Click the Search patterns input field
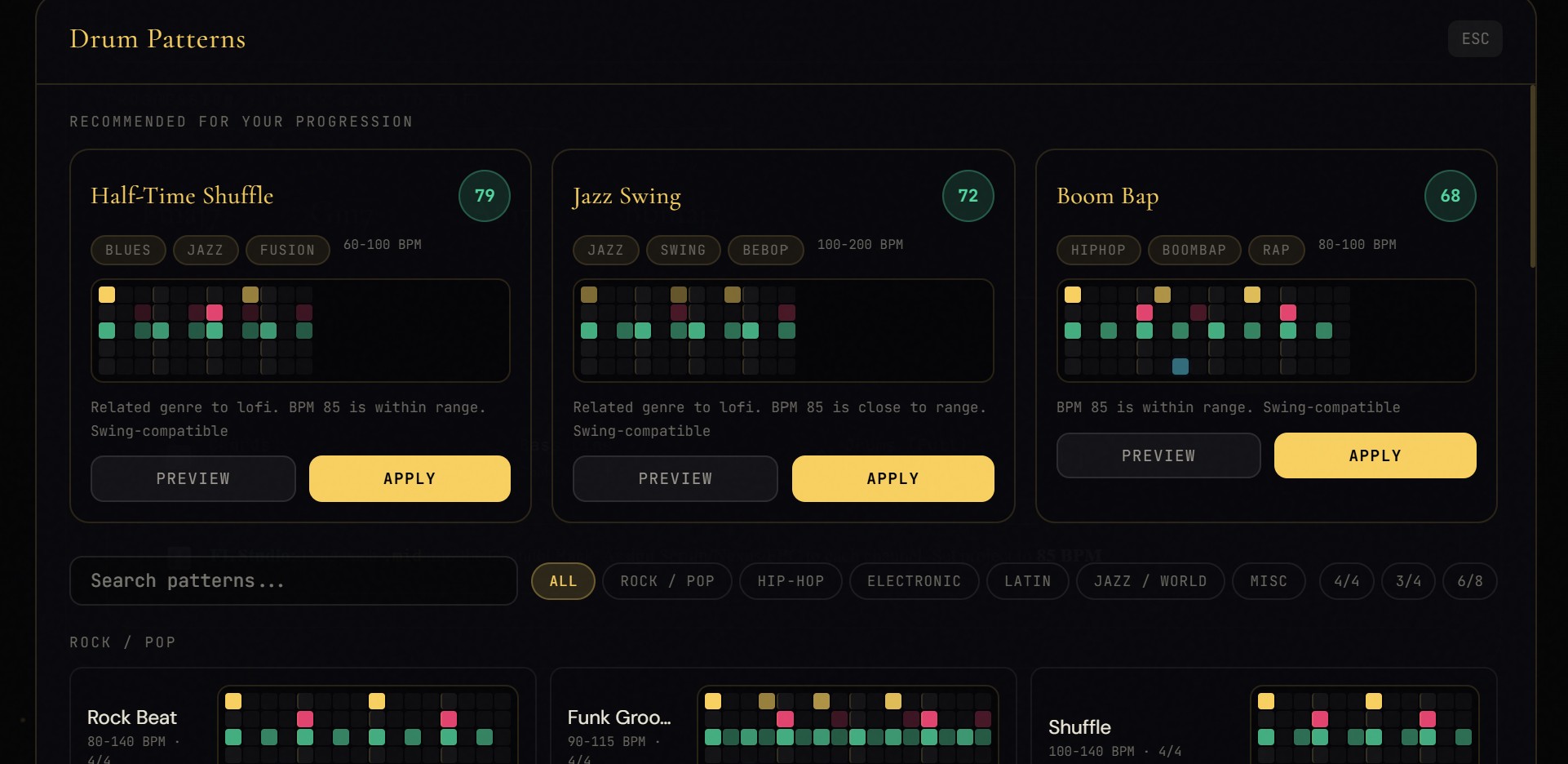The image size is (1568, 764). tap(294, 580)
